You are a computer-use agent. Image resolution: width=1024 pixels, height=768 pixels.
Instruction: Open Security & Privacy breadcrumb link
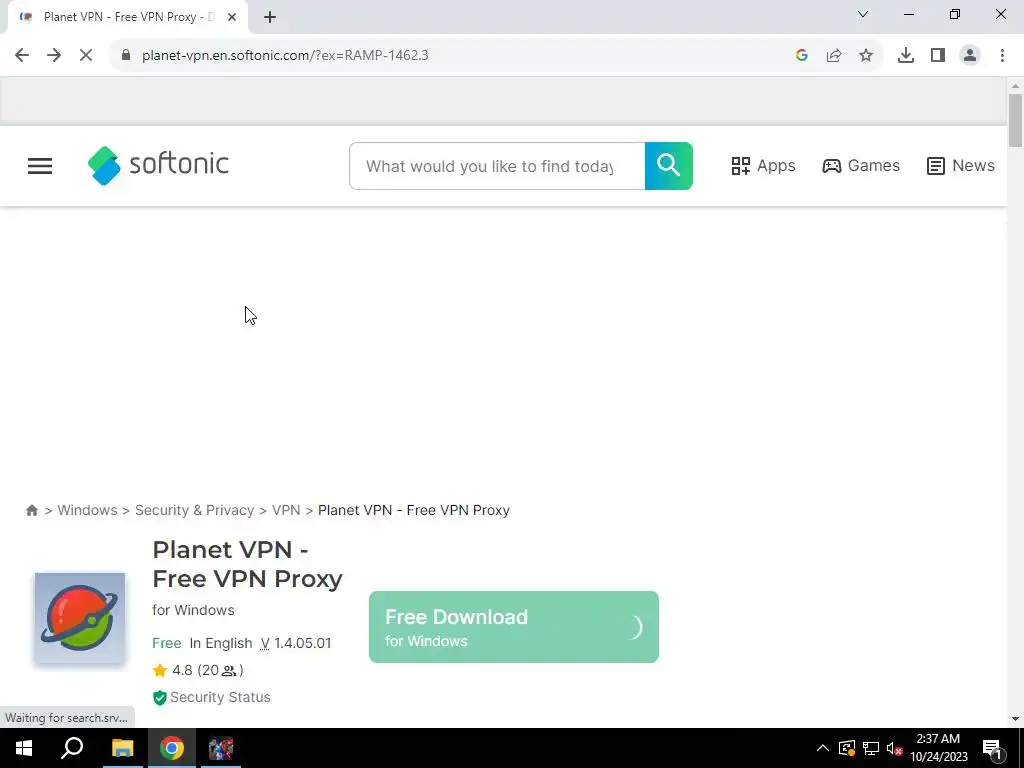pos(195,510)
